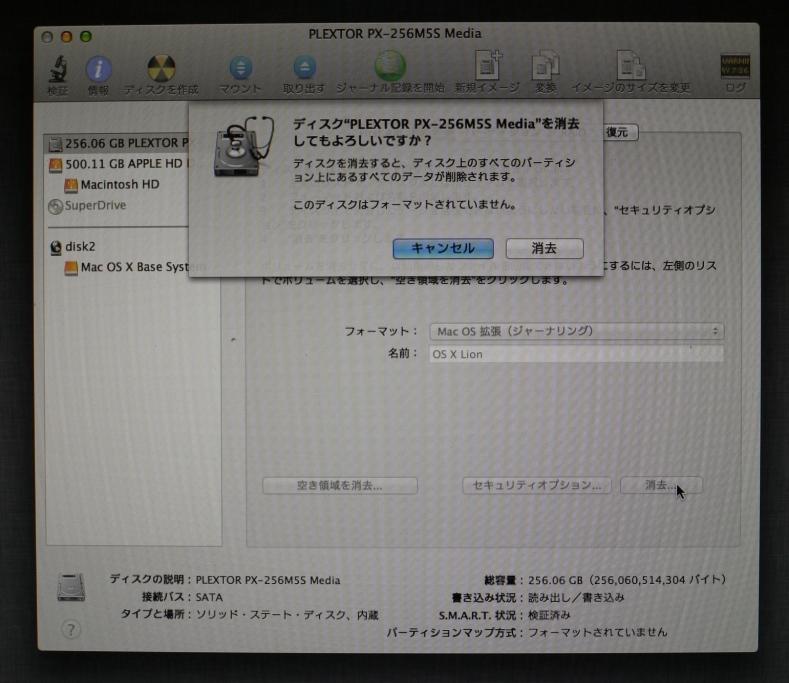Click the 500.11 GB APPLE HD drive icon
789x683 pixels.
55,165
